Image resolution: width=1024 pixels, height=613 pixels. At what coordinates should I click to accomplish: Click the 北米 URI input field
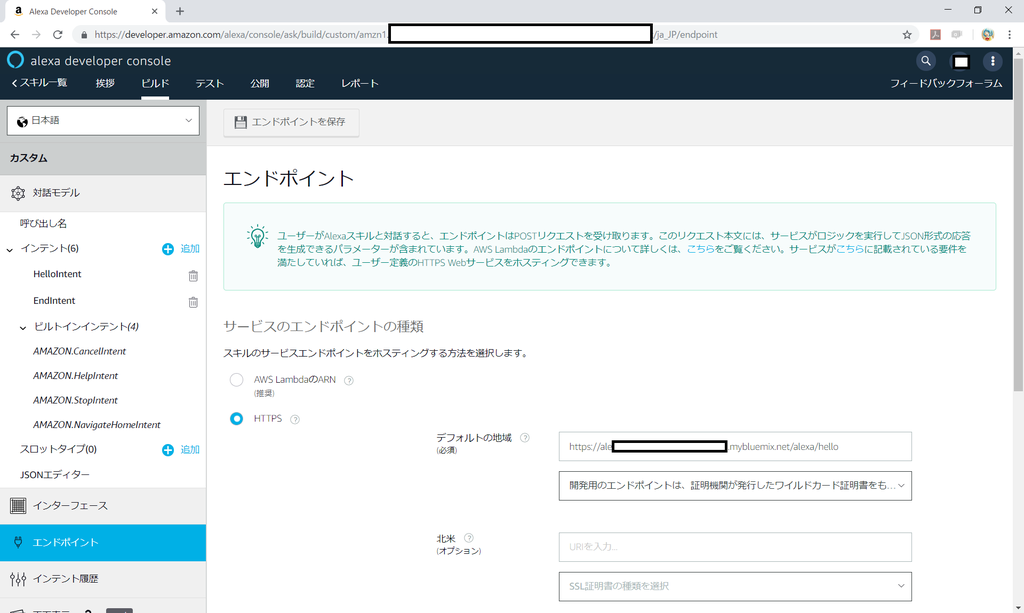pyautogui.click(x=735, y=547)
